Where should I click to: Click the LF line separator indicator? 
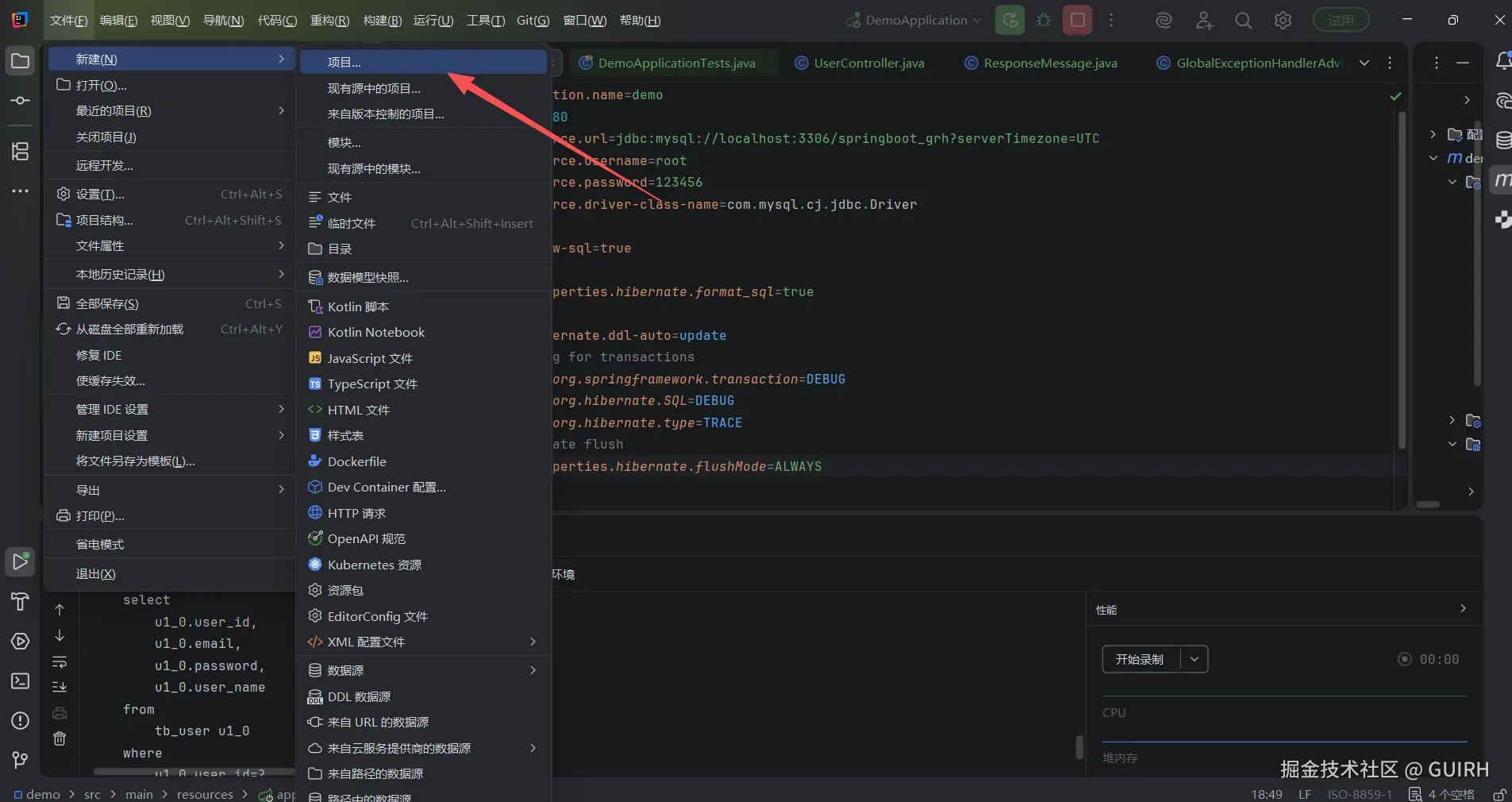(x=1305, y=794)
